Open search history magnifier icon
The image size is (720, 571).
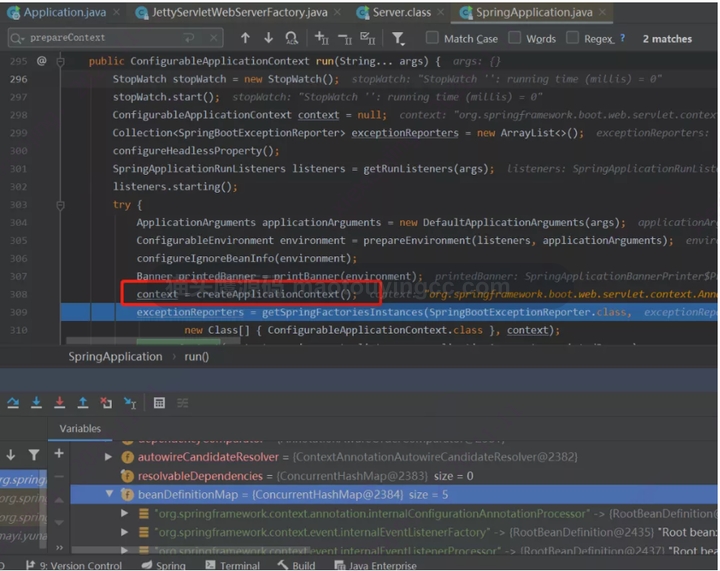click(x=17, y=38)
